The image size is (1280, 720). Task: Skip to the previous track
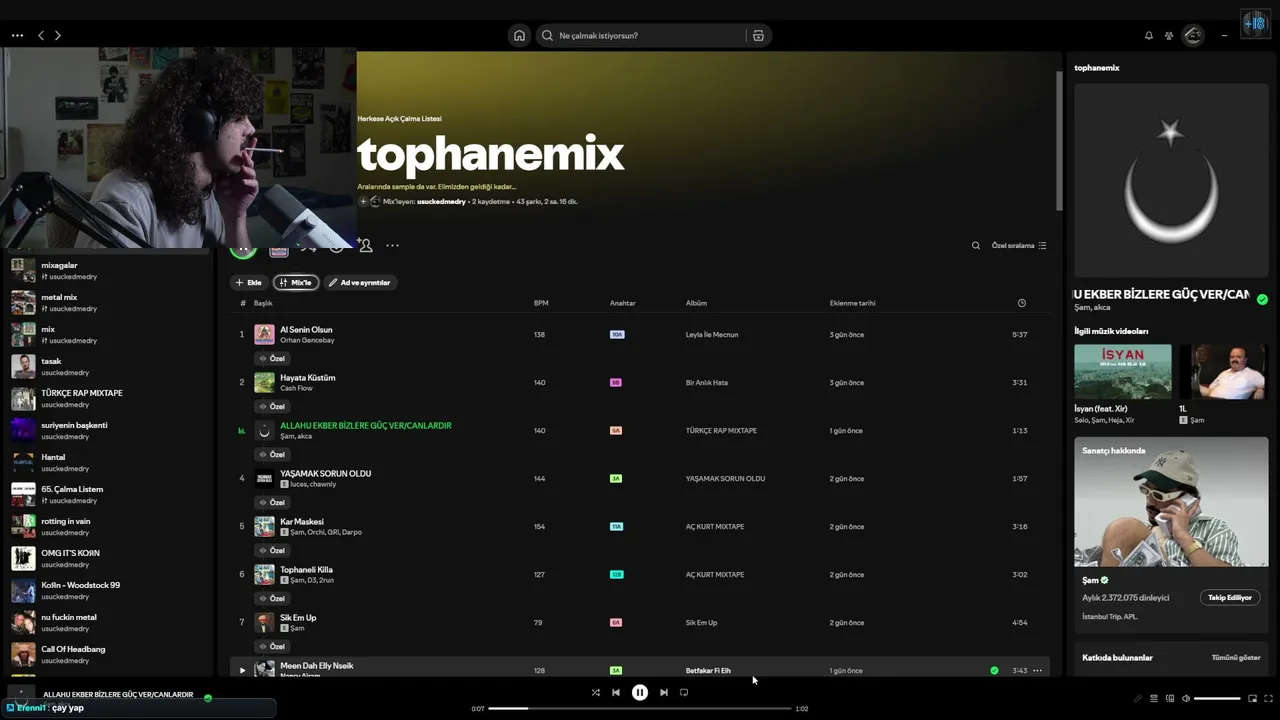[616, 692]
